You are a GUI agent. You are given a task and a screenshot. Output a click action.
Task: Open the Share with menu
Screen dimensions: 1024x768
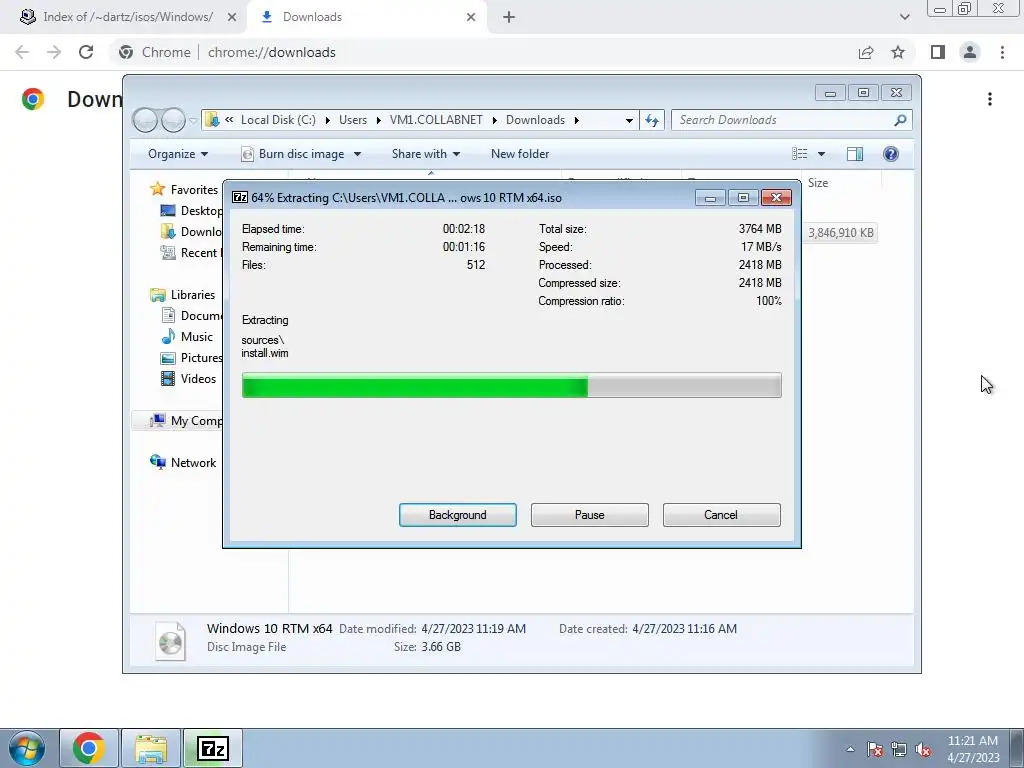coord(426,154)
